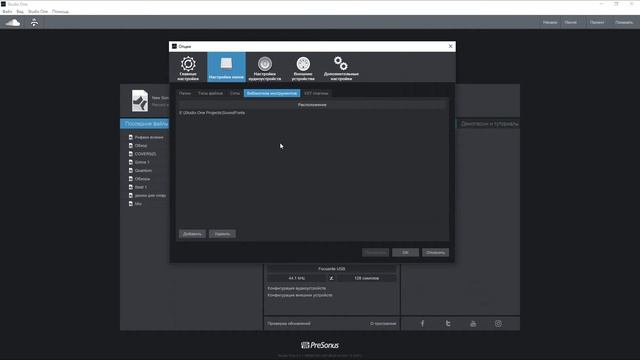This screenshot has width=640, height=360.
Task: Open recent file COVERS(2)
Action: coord(145,154)
